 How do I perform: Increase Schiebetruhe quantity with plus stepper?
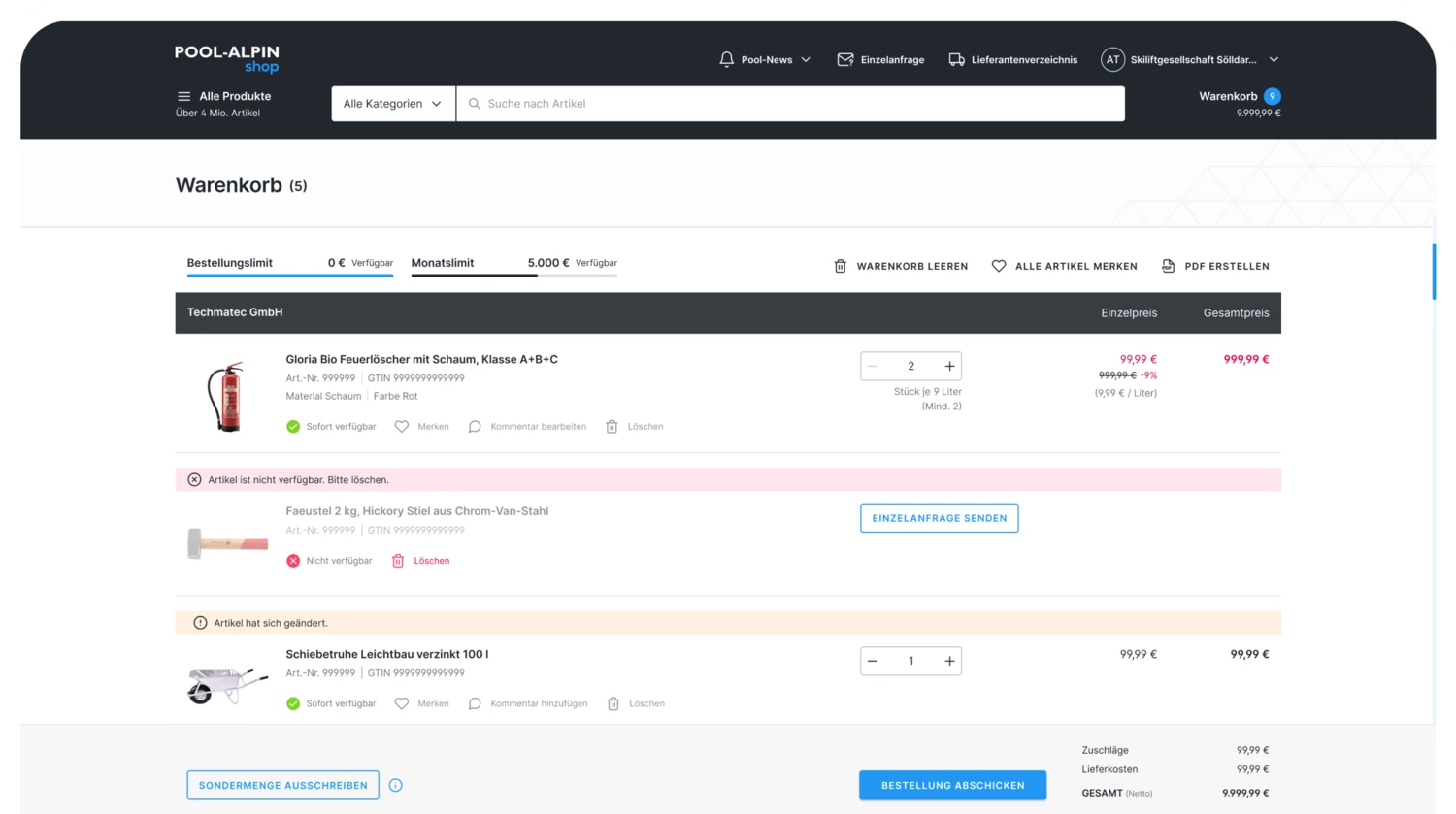click(948, 661)
